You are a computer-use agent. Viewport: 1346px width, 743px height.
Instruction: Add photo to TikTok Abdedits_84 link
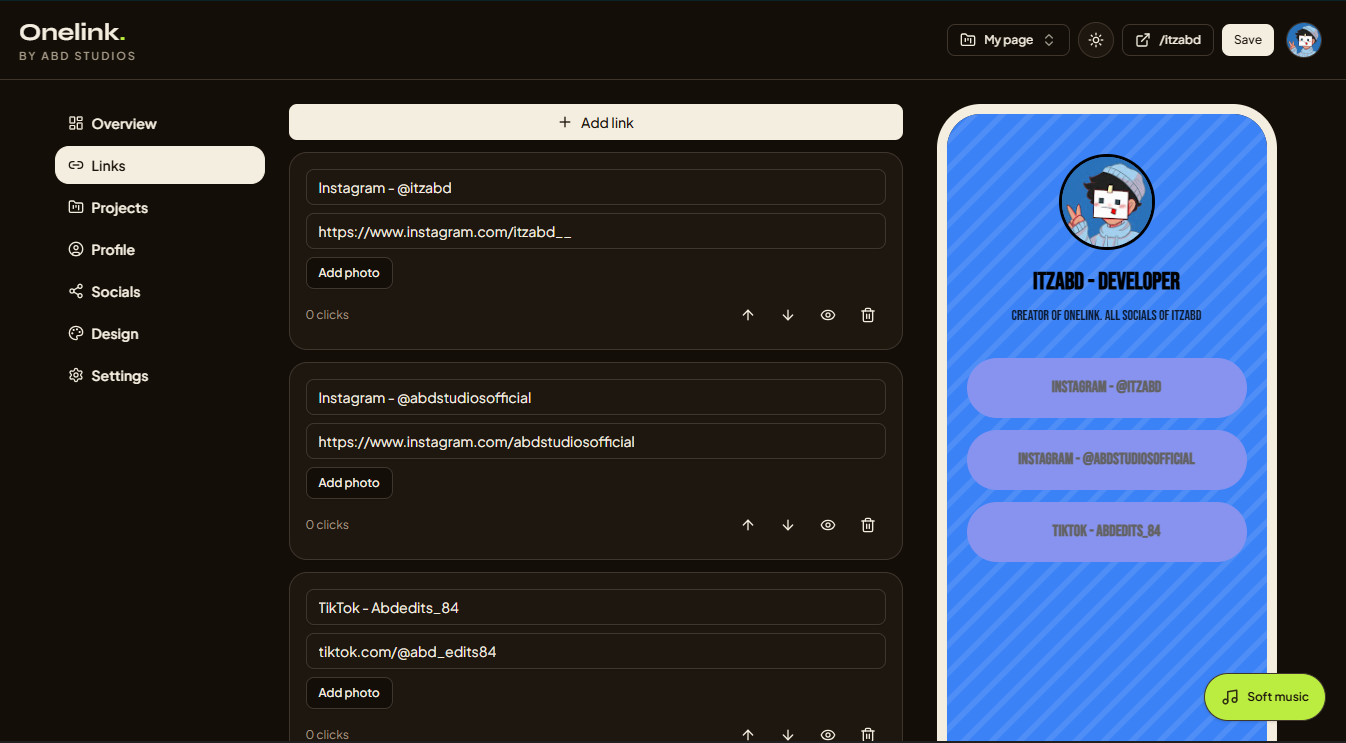349,693
